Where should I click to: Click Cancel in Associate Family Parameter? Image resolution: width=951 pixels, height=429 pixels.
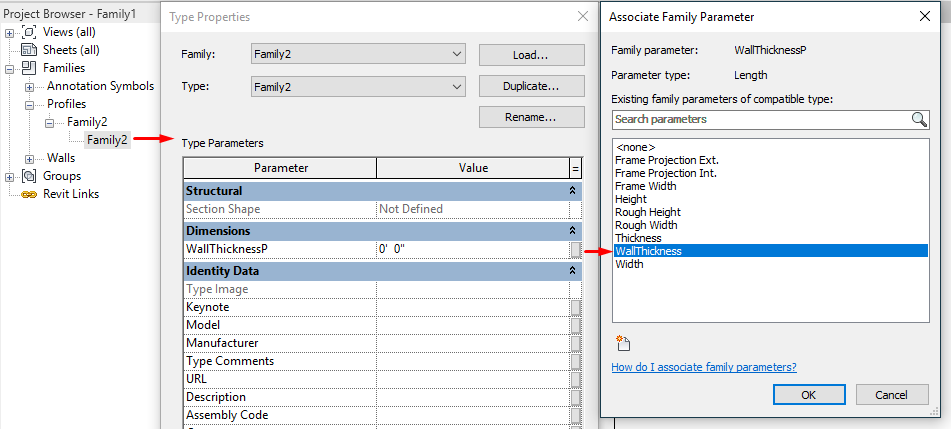(x=892, y=394)
